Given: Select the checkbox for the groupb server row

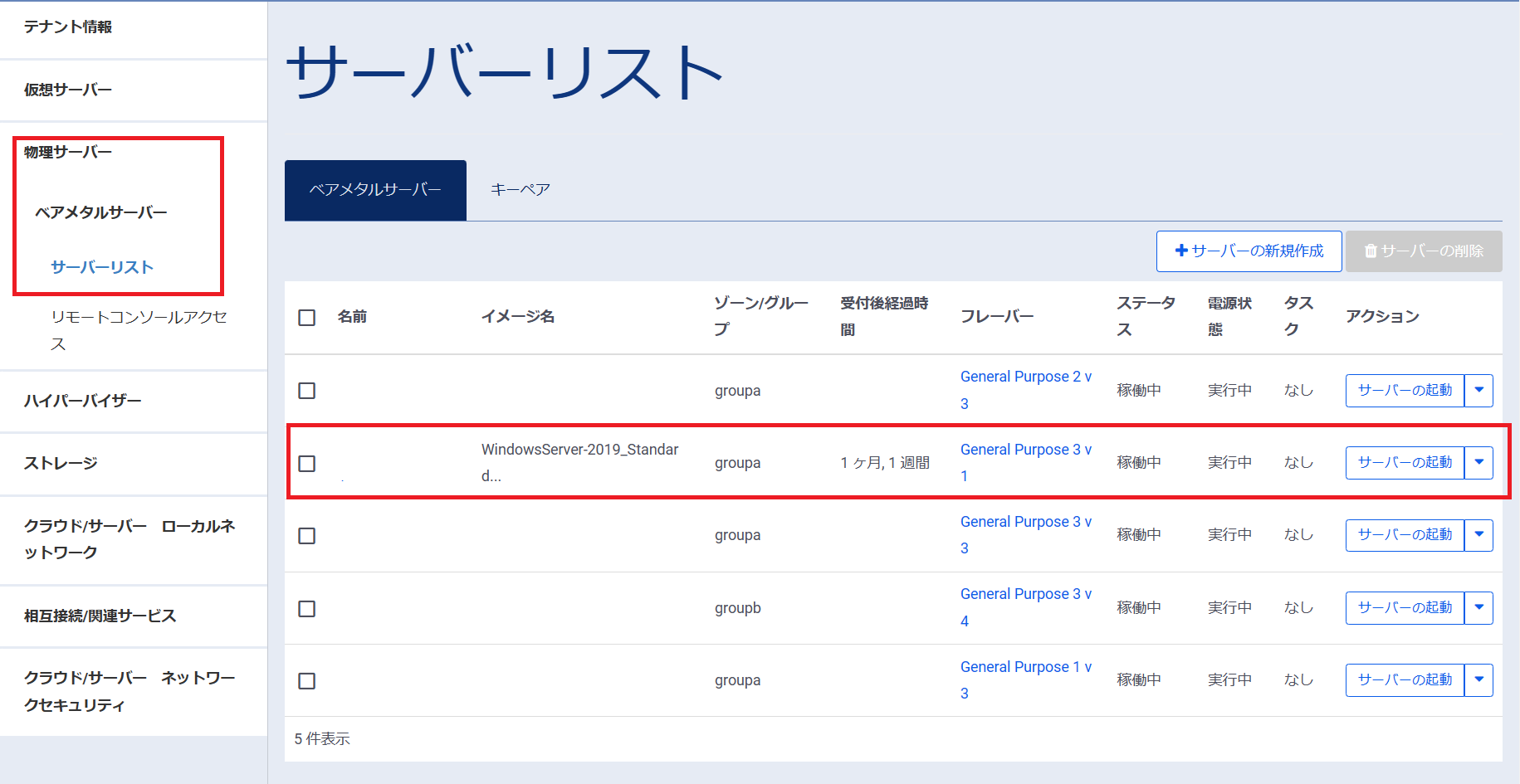Looking at the screenshot, I should pos(307,609).
